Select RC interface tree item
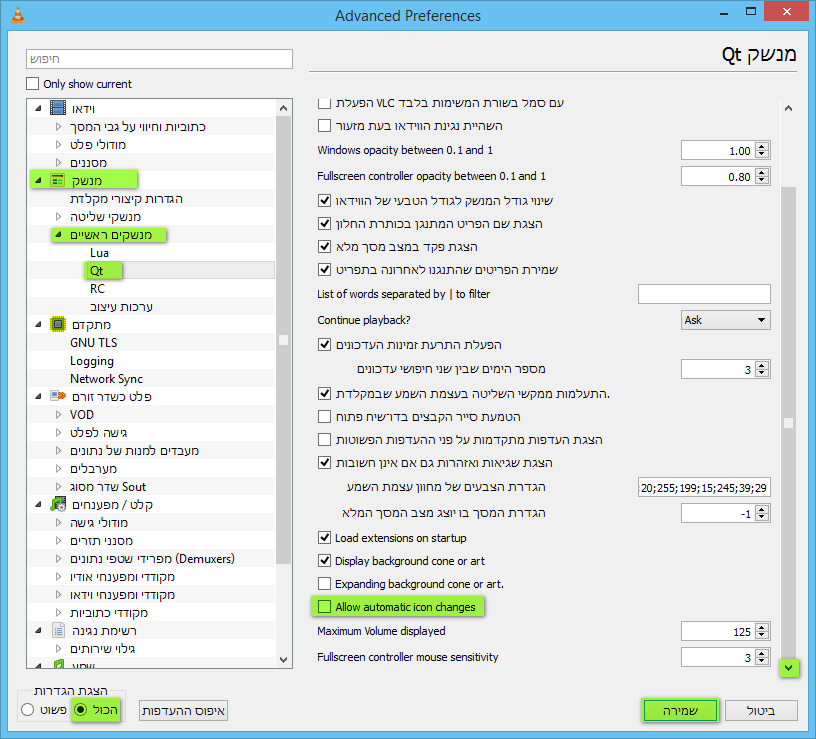Screen dimensions: 816x739 tap(97, 289)
